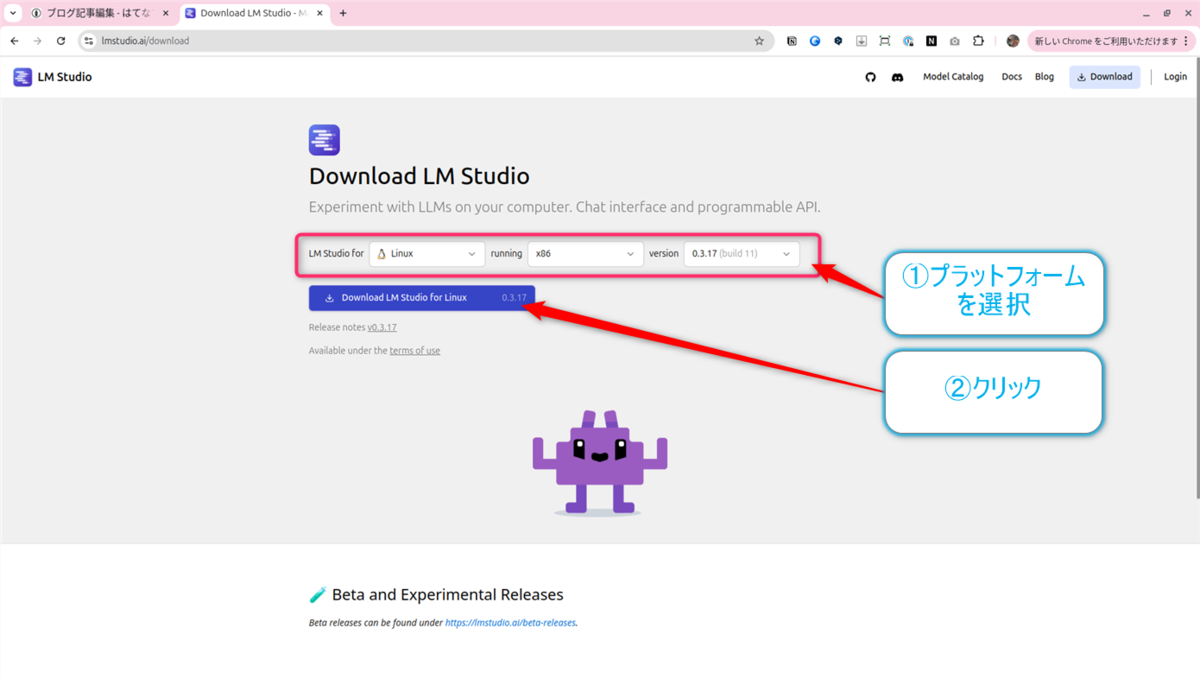Click the green screen-capture frame extension icon
This screenshot has height=679, width=1200.
click(885, 41)
